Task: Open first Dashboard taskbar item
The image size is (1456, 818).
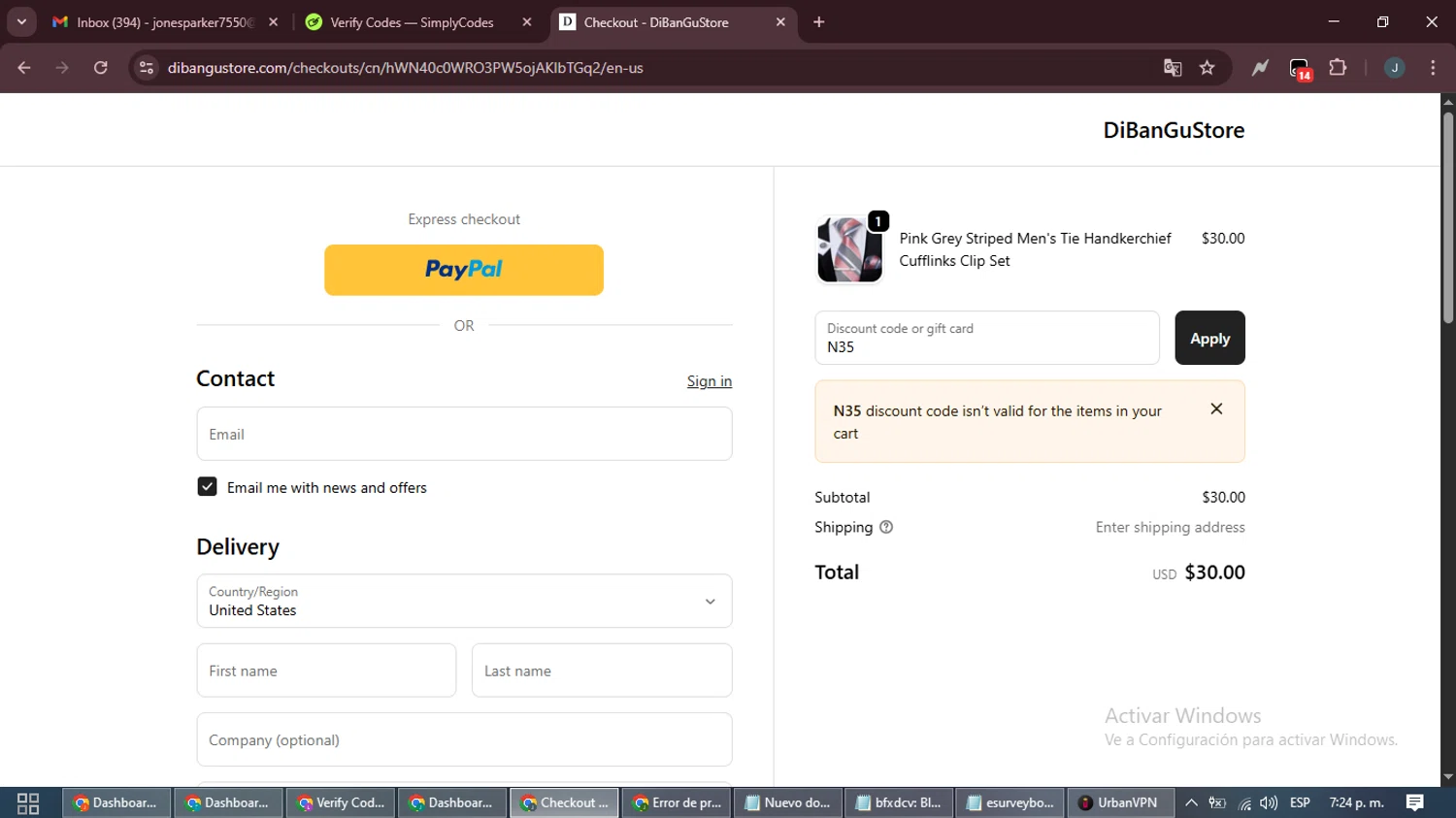Action: point(116,802)
